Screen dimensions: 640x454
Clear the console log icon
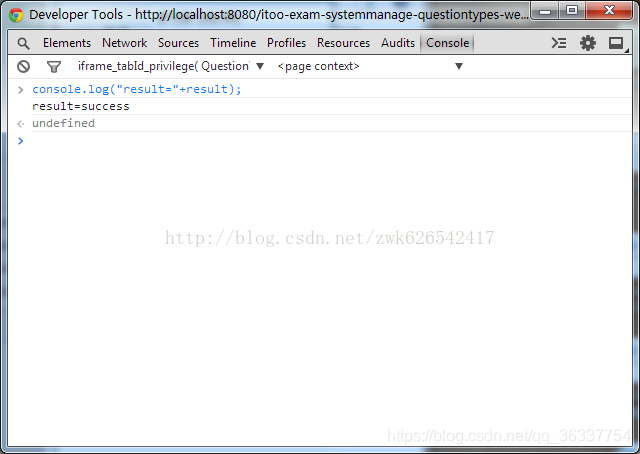point(24,66)
